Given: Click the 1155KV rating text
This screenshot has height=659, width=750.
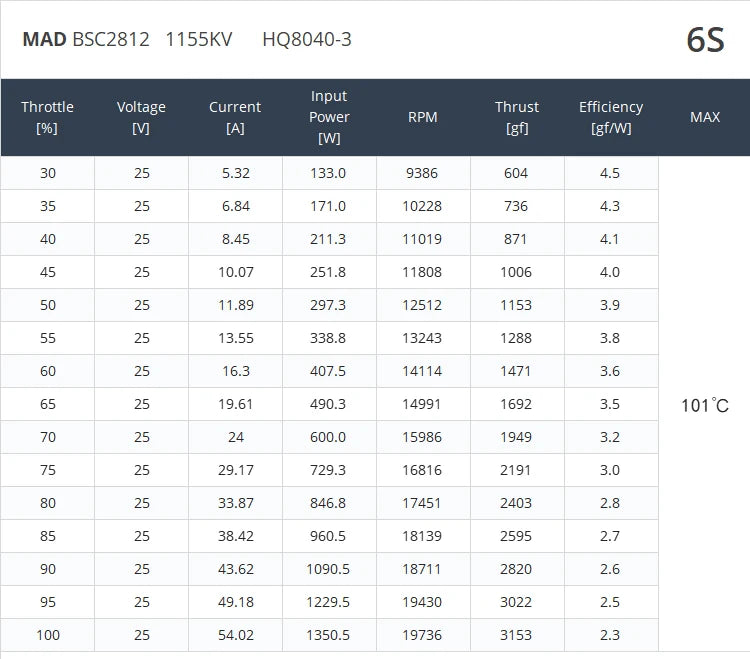Looking at the screenshot, I should [x=199, y=40].
